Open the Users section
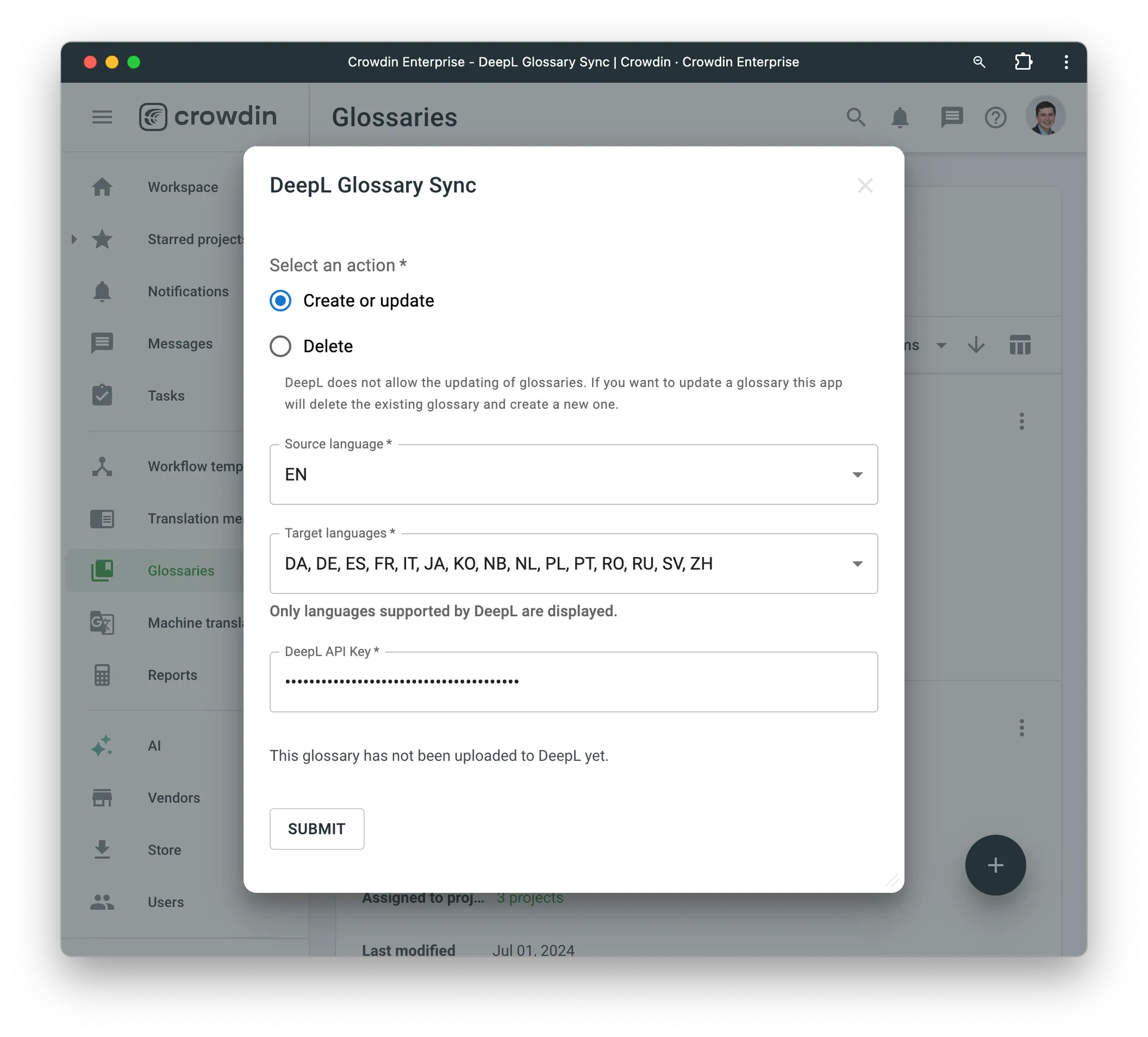Screen dimensions: 1148x1037 coord(165,901)
